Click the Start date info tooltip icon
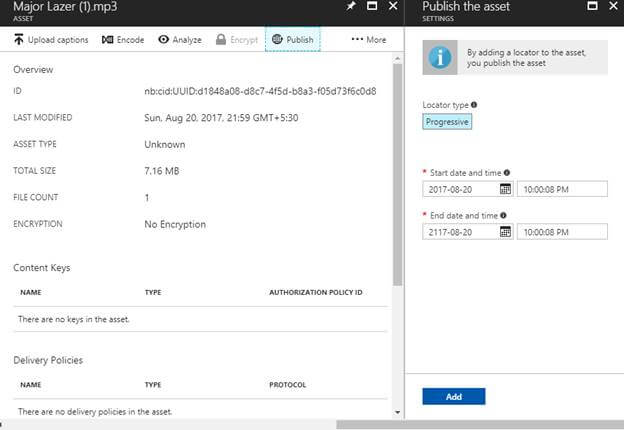The height and width of the screenshot is (430, 624). pos(507,173)
